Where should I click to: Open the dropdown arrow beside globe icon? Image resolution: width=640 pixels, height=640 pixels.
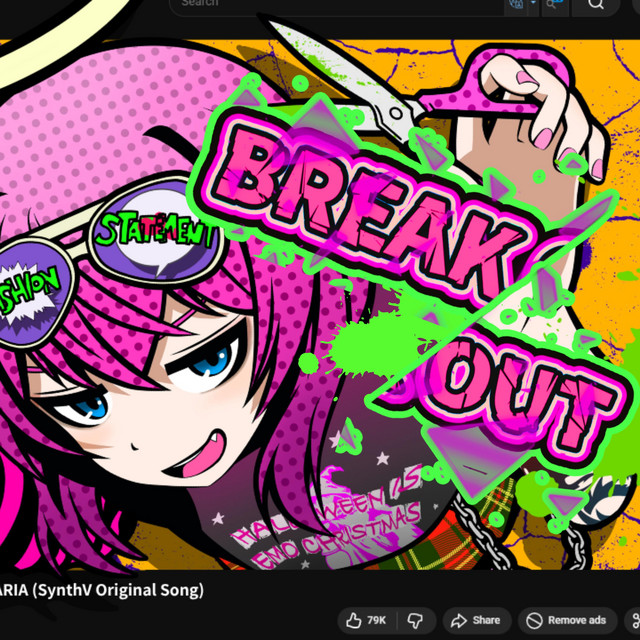533,4
